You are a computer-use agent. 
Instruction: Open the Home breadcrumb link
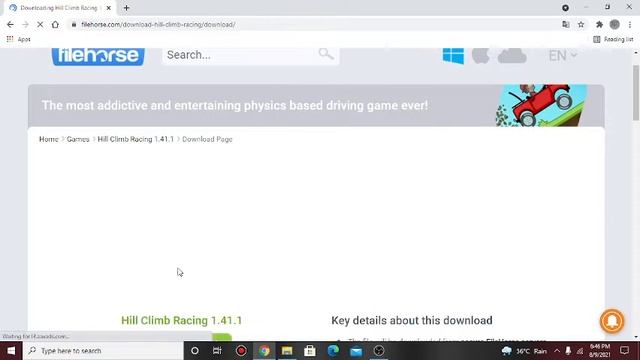tap(49, 139)
